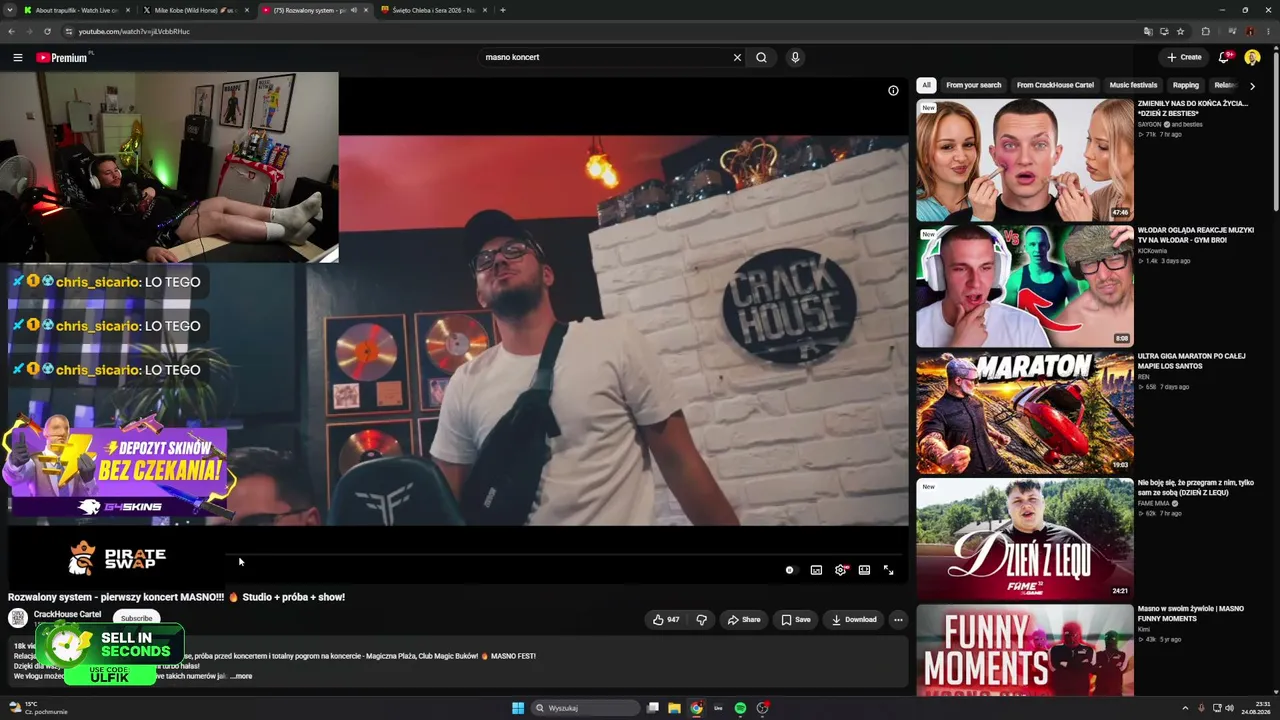Open the tab search dropdown arrow
Image resolution: width=1280 pixels, height=720 pixels.
(x=9, y=10)
